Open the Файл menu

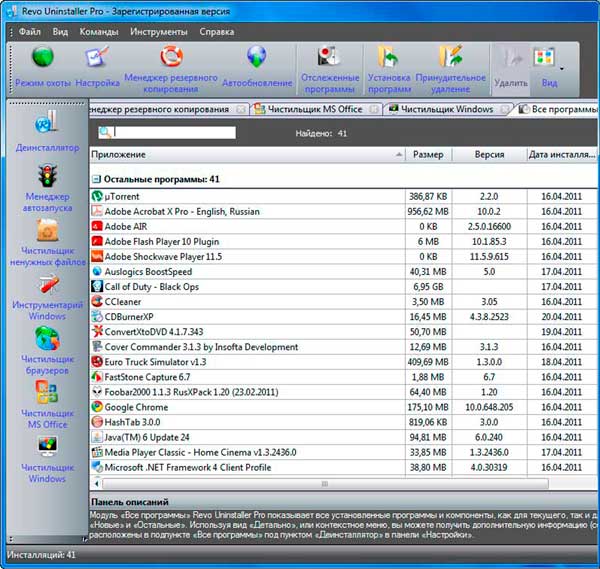(29, 32)
